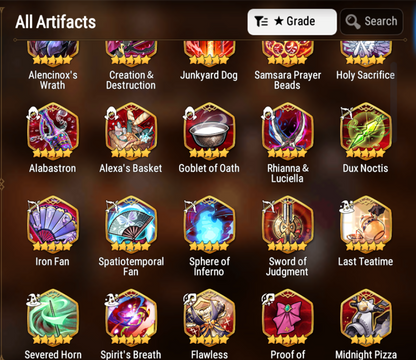Choose the Goblet of Oath artifact
416x360 pixels.
tap(209, 132)
